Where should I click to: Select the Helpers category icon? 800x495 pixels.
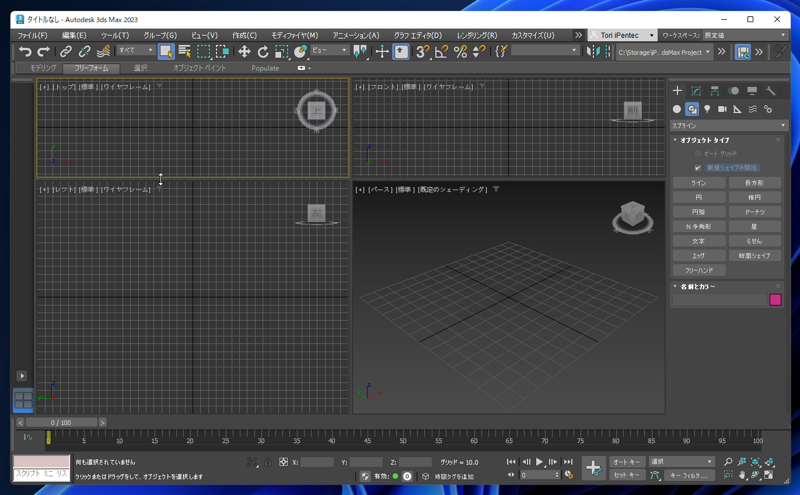(x=737, y=109)
